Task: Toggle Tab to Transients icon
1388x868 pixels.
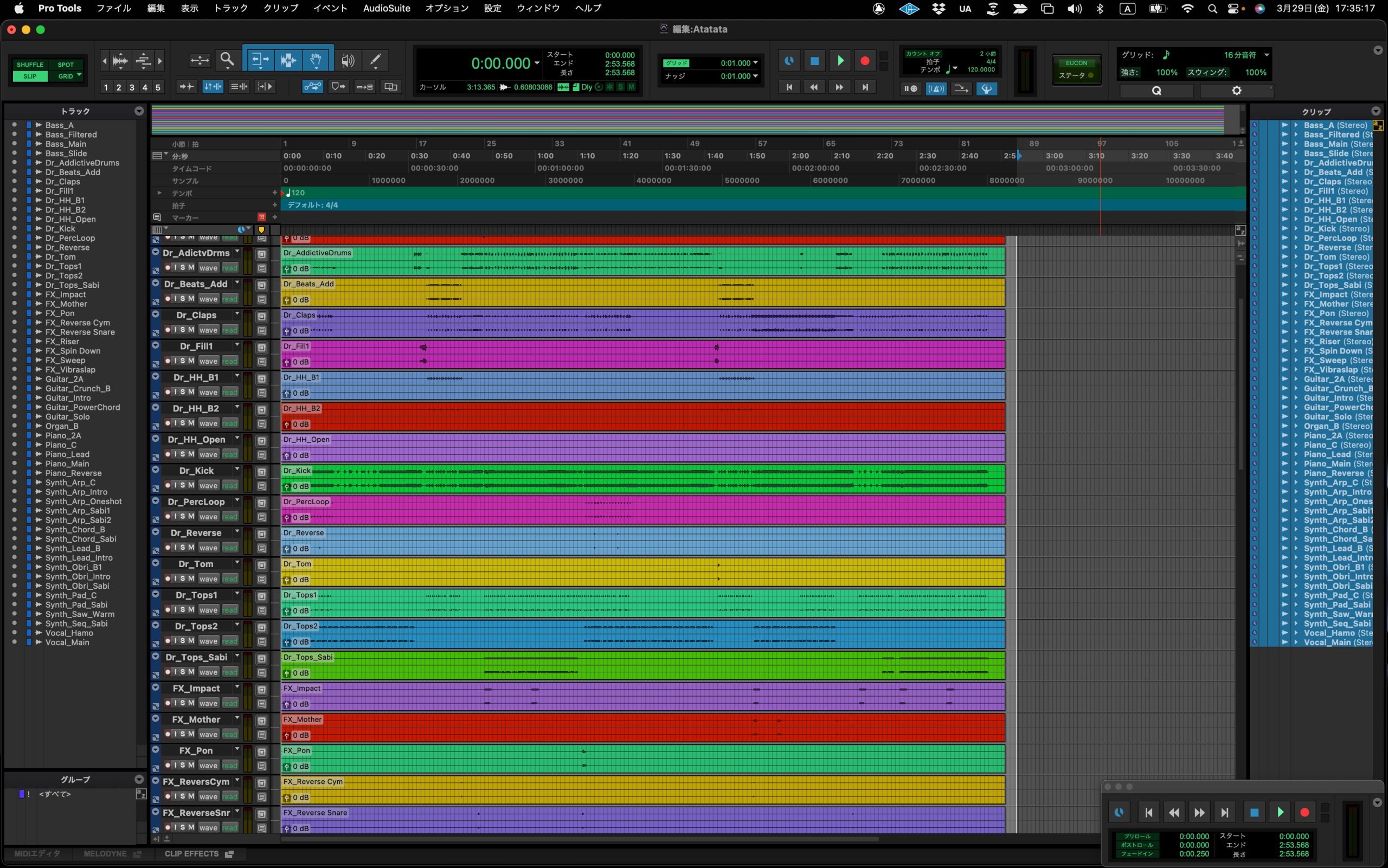Action: (x=187, y=87)
